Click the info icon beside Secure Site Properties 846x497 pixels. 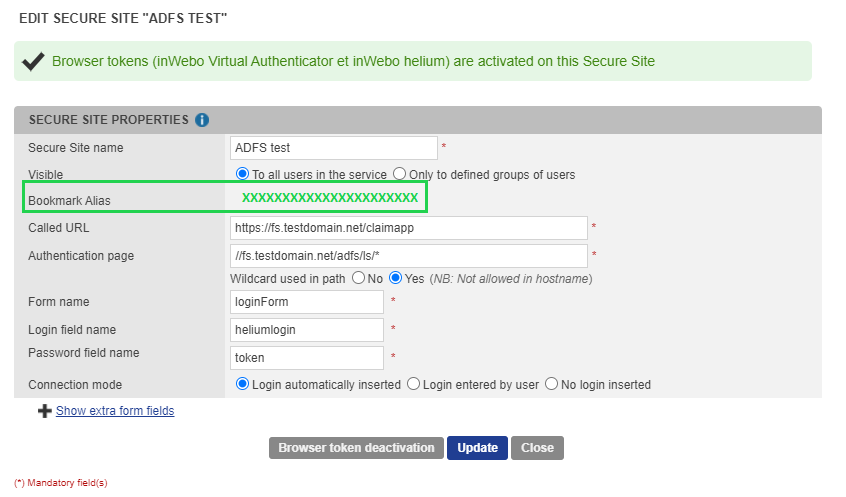tap(202, 120)
